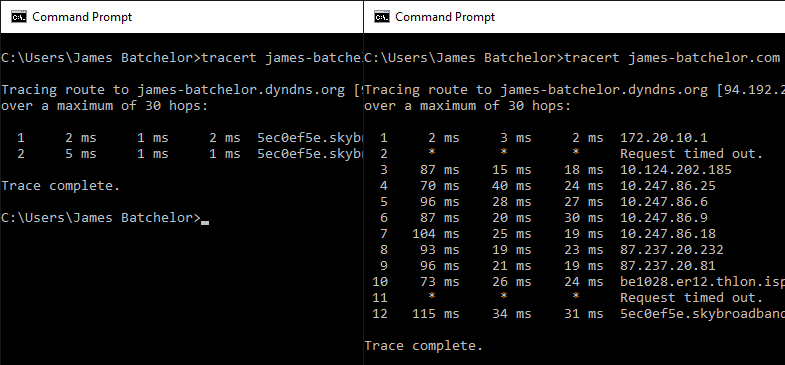Image resolution: width=785 pixels, height=365 pixels.
Task: Click 'Trace complete.' in the left window
Action: 61,186
